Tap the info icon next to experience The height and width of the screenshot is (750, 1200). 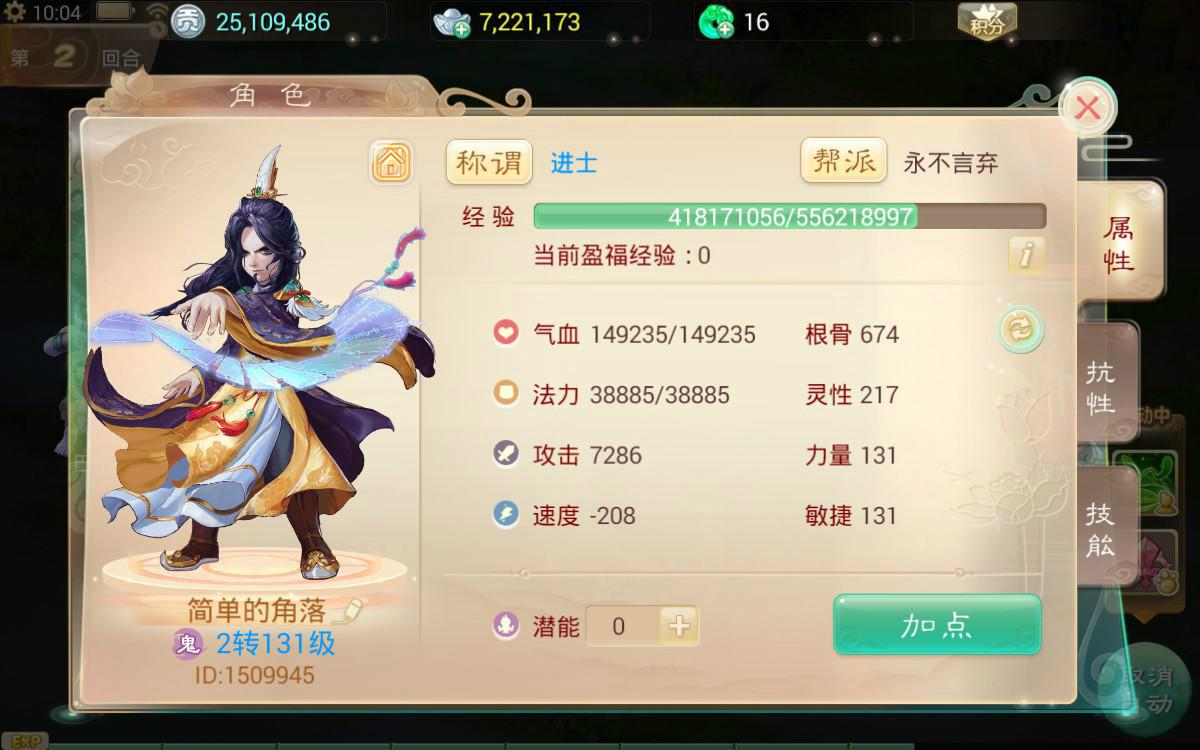coord(1026,255)
